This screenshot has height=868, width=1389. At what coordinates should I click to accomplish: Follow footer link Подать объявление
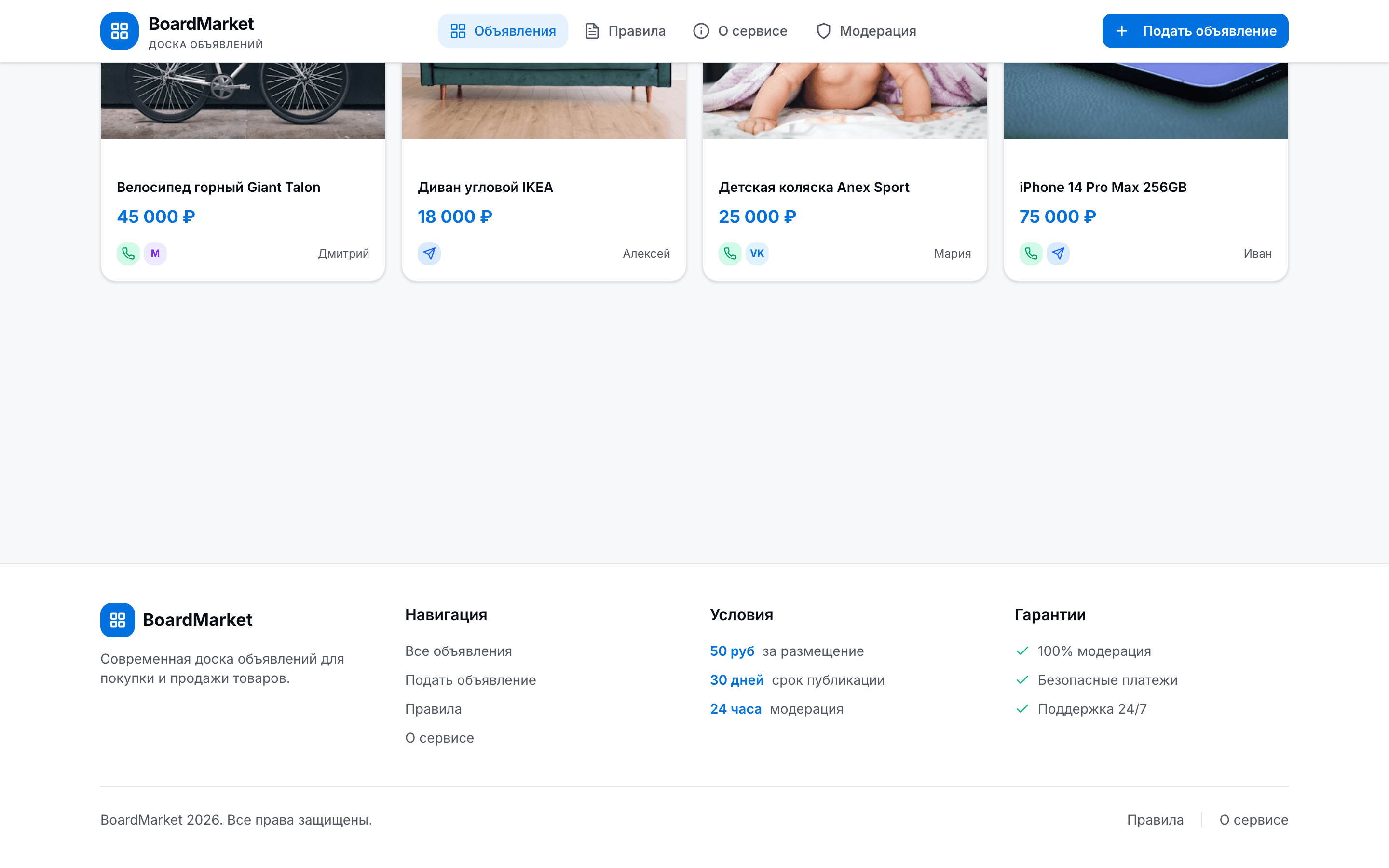coord(471,680)
